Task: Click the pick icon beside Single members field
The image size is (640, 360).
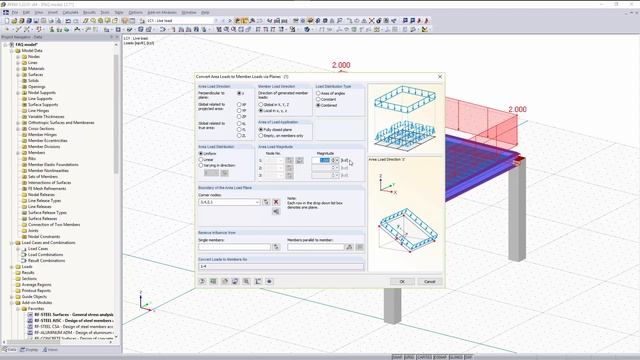Action: [x=276, y=247]
